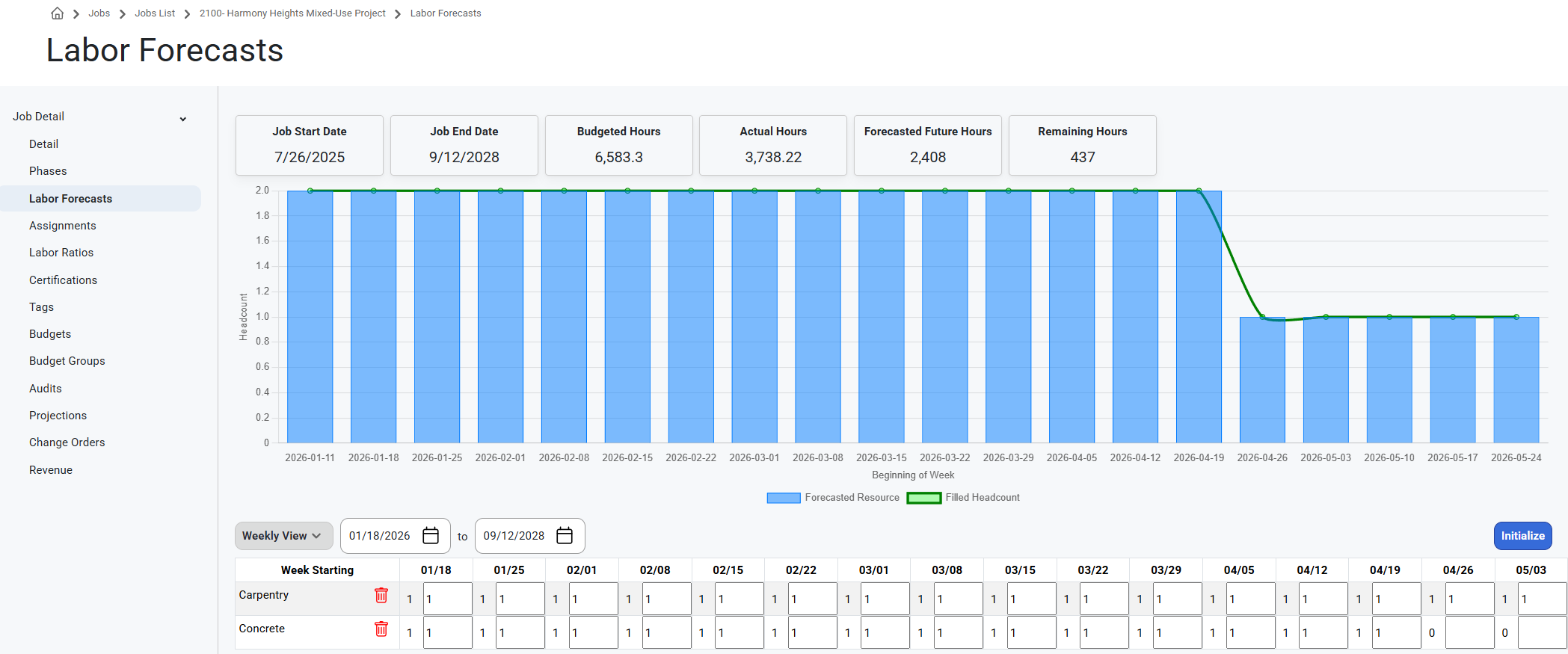Edit Concrete headcount for week 05/03
The height and width of the screenshot is (654, 1568).
click(1542, 632)
